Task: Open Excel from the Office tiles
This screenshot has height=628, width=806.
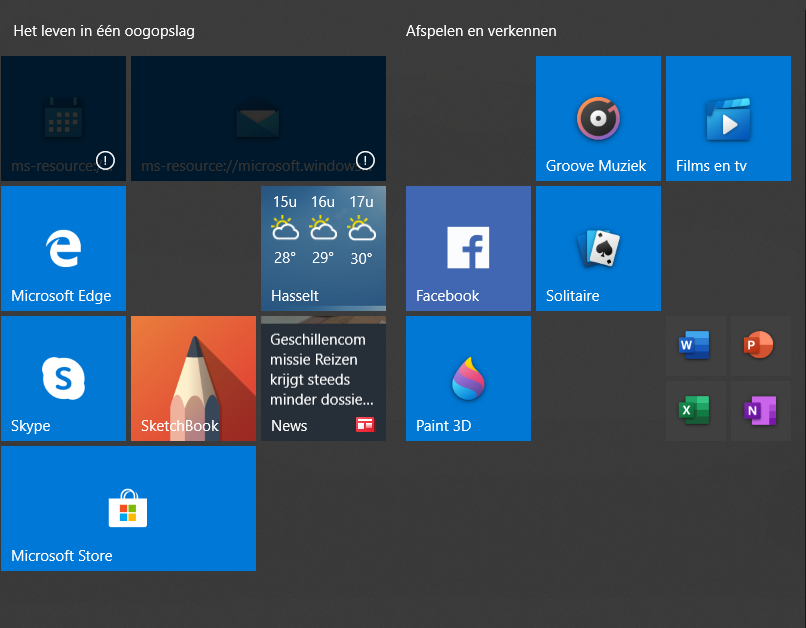Action: click(x=695, y=411)
